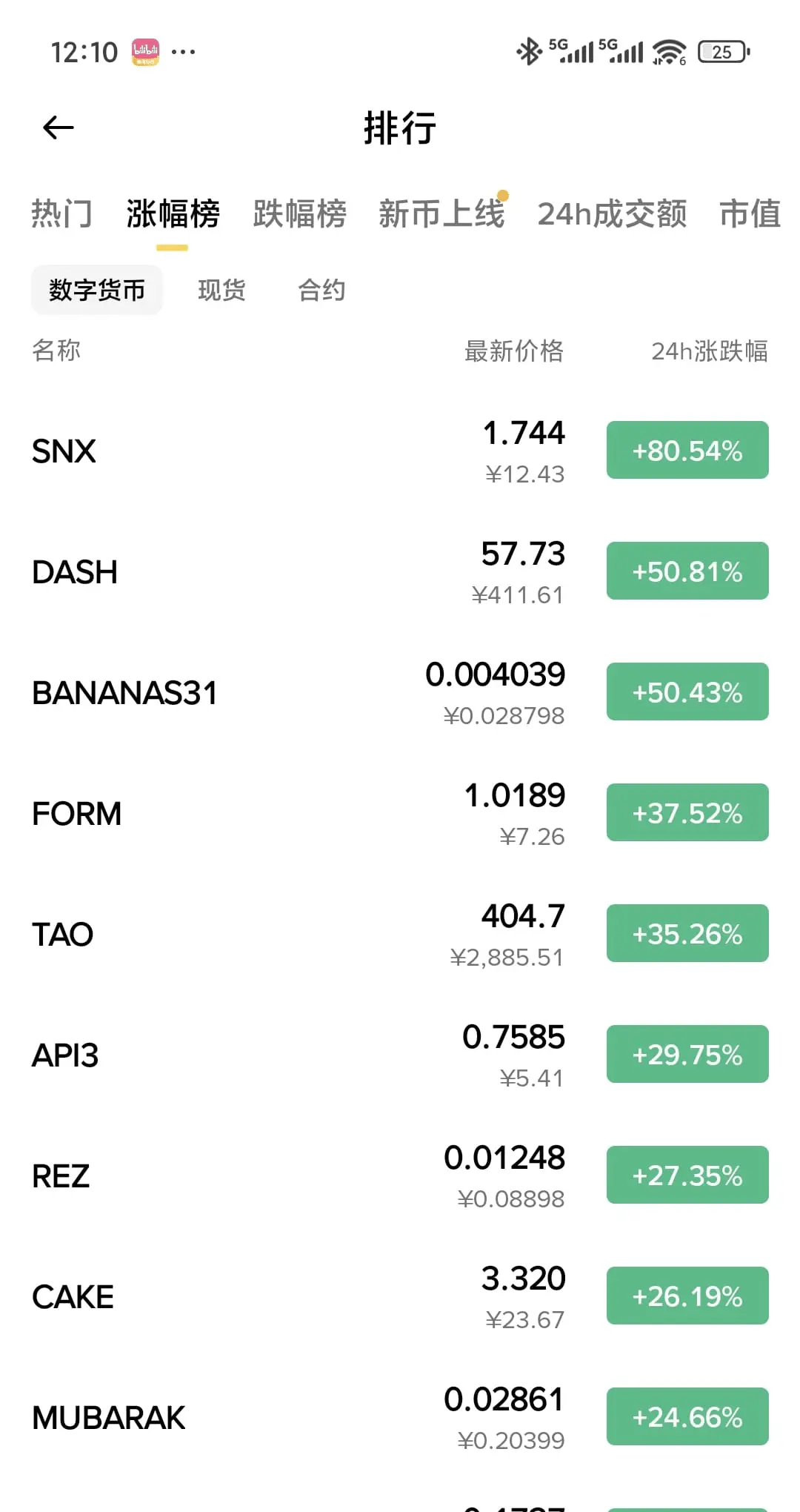800x1512 pixels.
Task: Sort by 最新价格 column header
Action: 514,351
